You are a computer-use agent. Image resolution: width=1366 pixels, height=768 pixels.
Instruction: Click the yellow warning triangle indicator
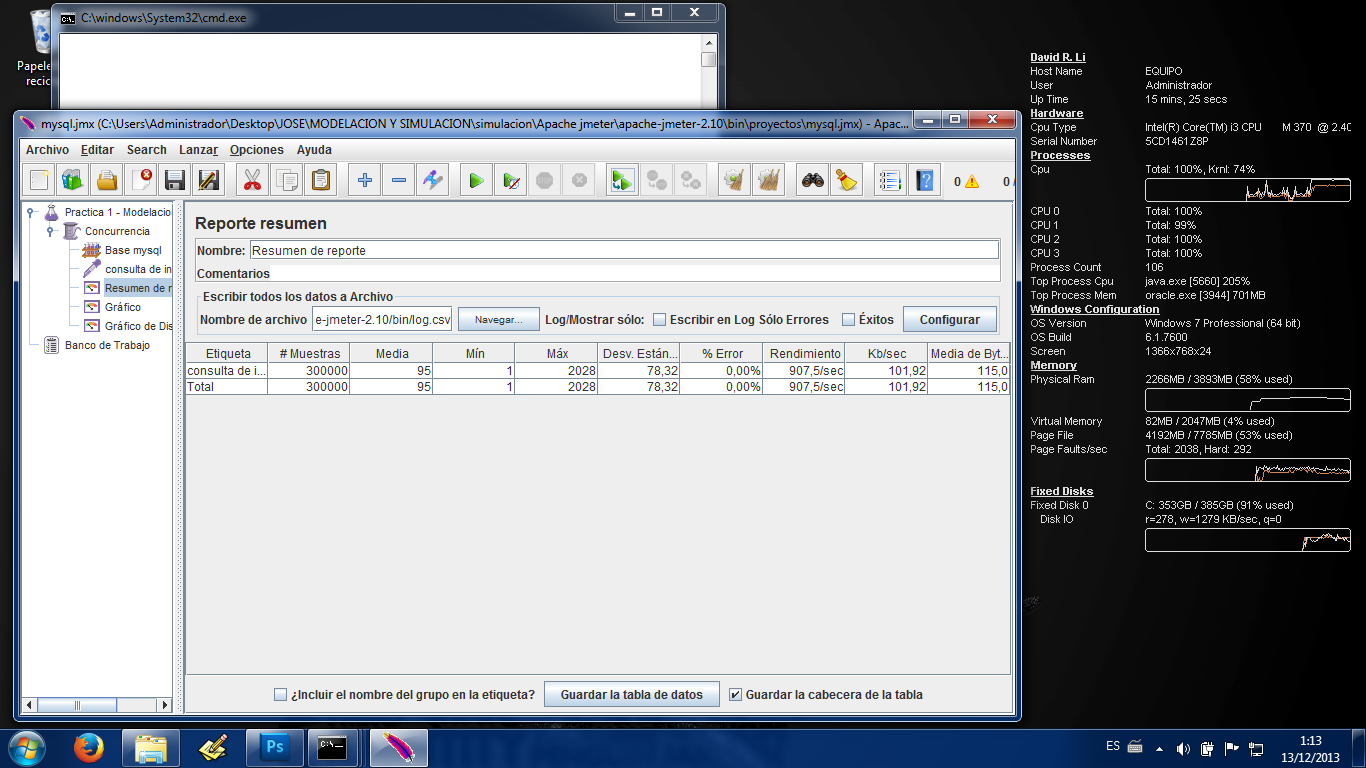971,182
